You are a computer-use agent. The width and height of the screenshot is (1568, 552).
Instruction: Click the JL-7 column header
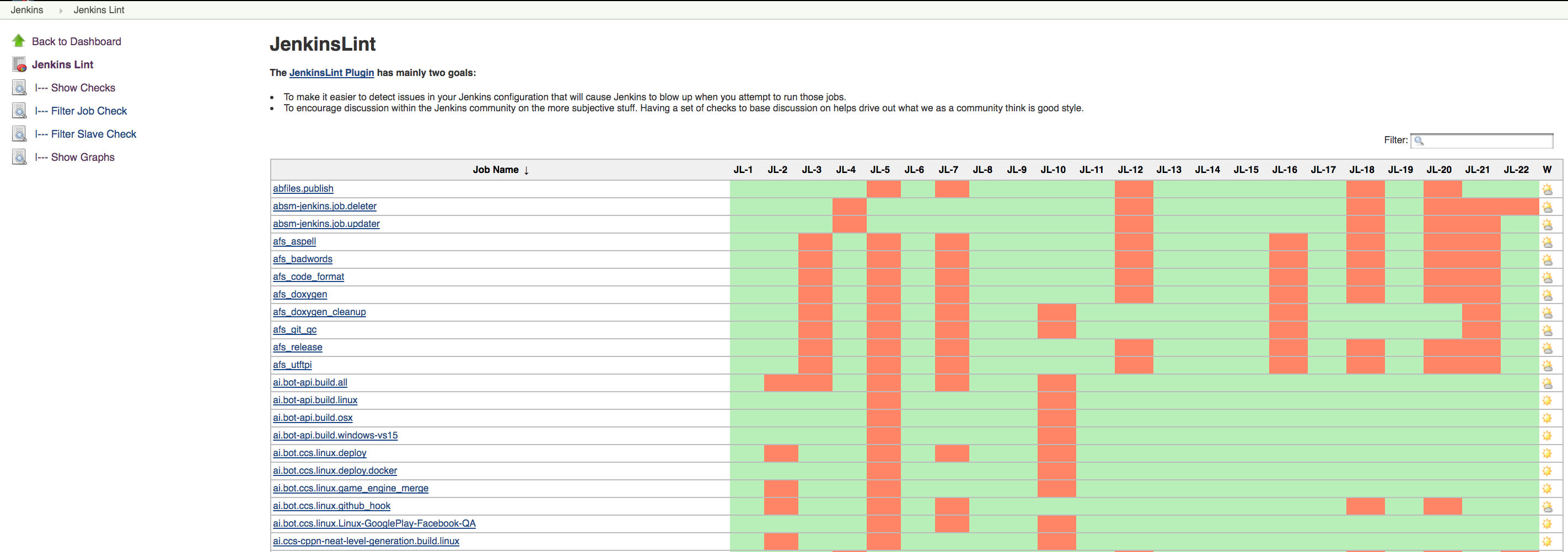click(x=948, y=170)
